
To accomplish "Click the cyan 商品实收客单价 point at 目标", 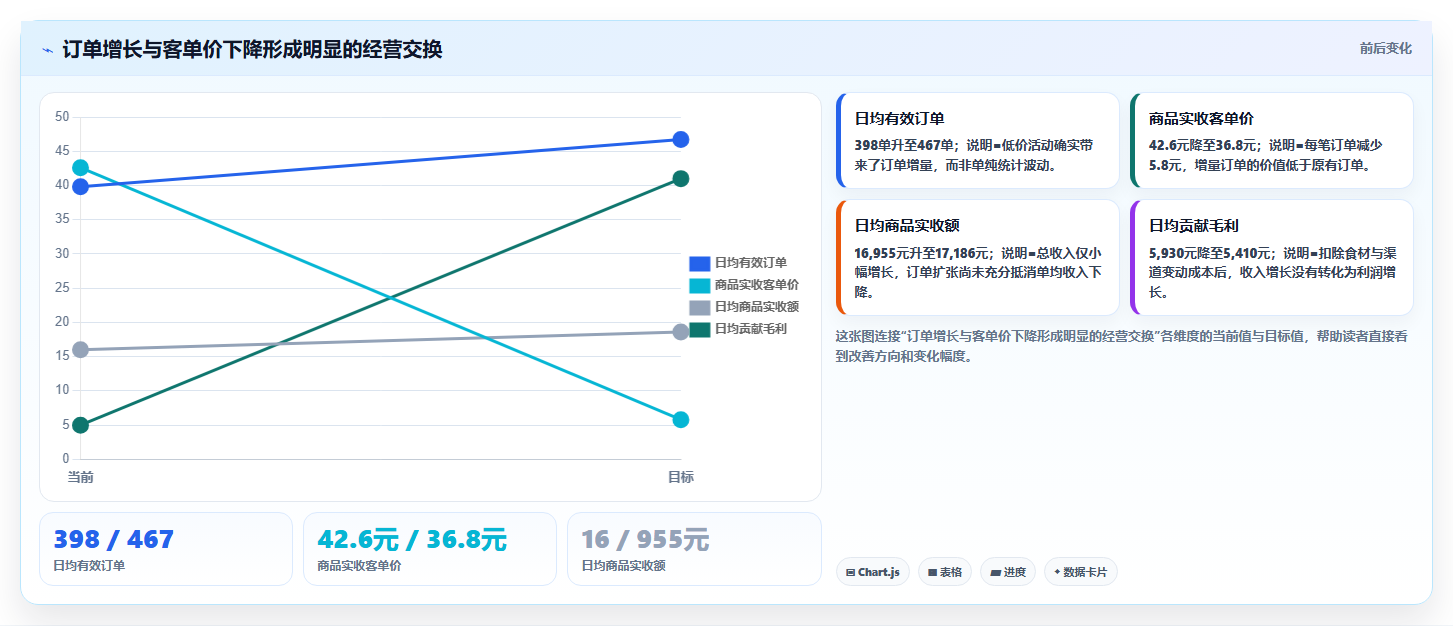I will 681,420.
